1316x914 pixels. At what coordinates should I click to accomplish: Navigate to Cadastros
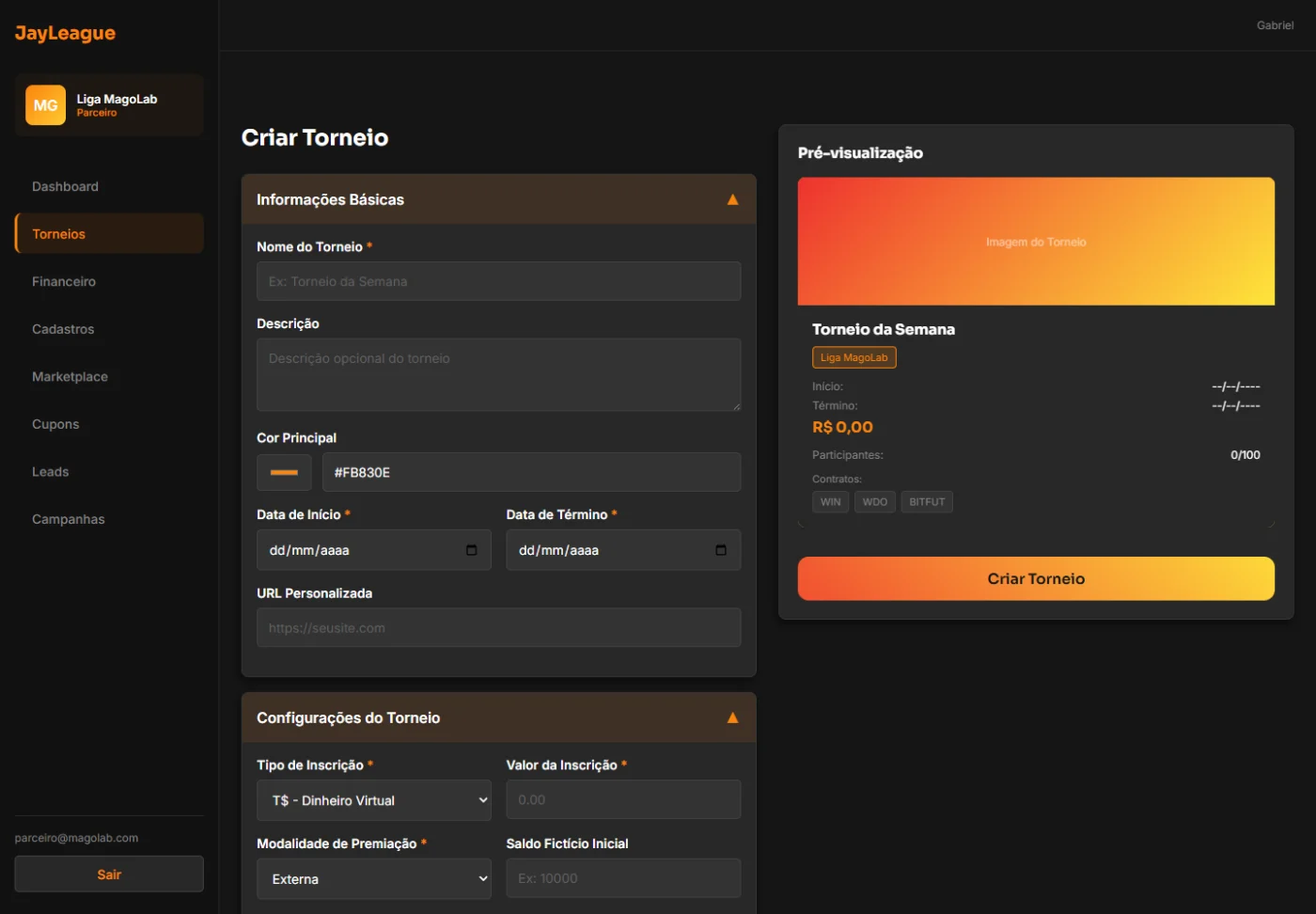[x=109, y=329]
